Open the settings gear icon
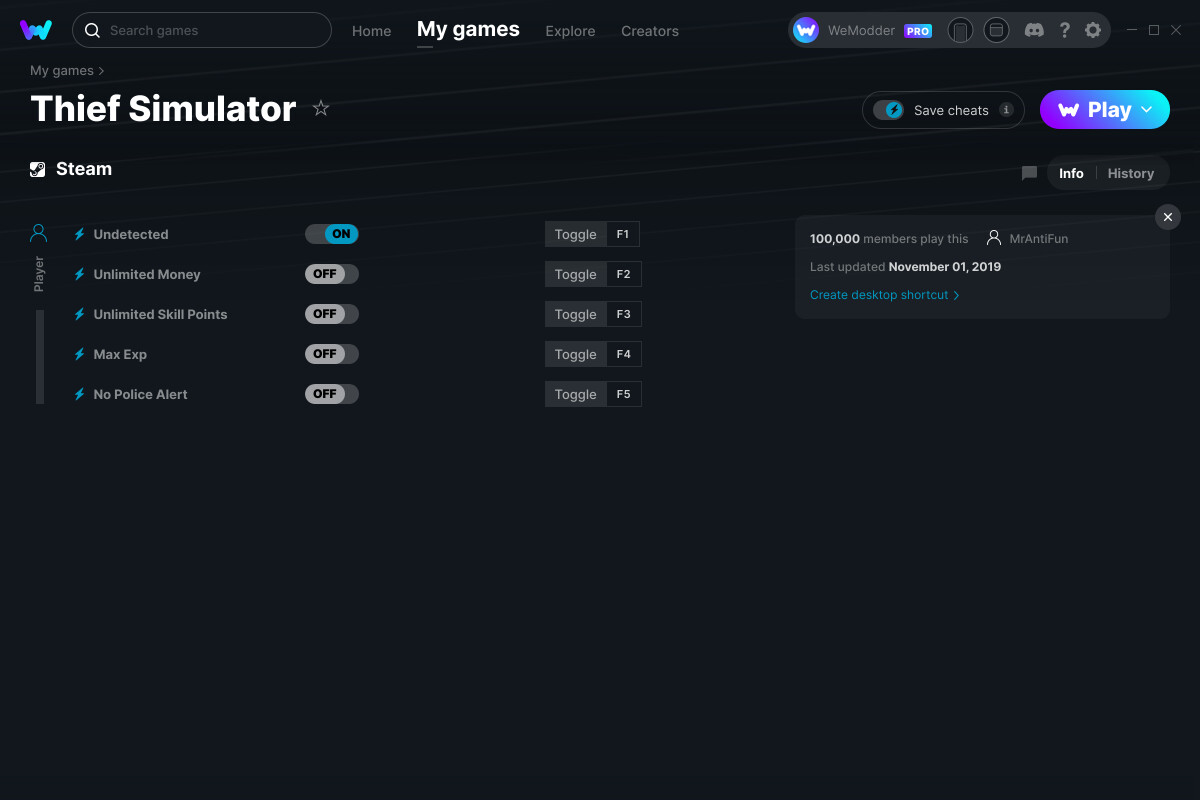 point(1093,30)
